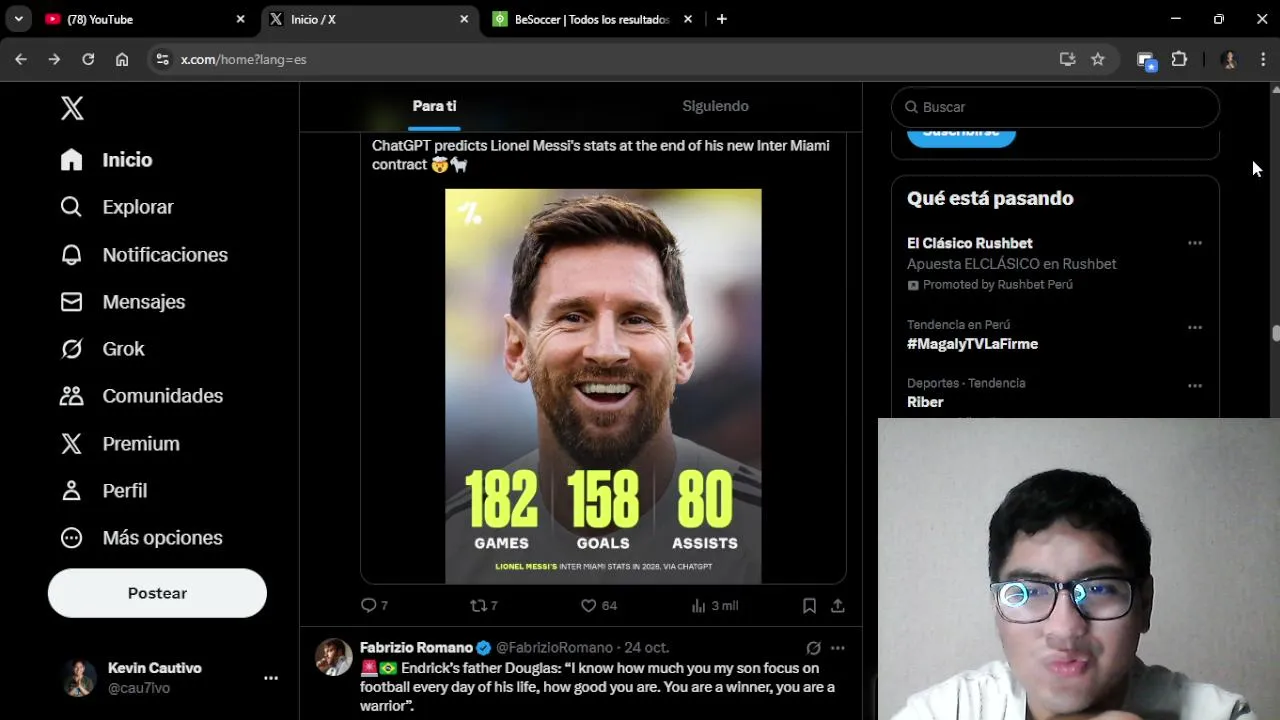Click the X logo icon

click(72, 108)
